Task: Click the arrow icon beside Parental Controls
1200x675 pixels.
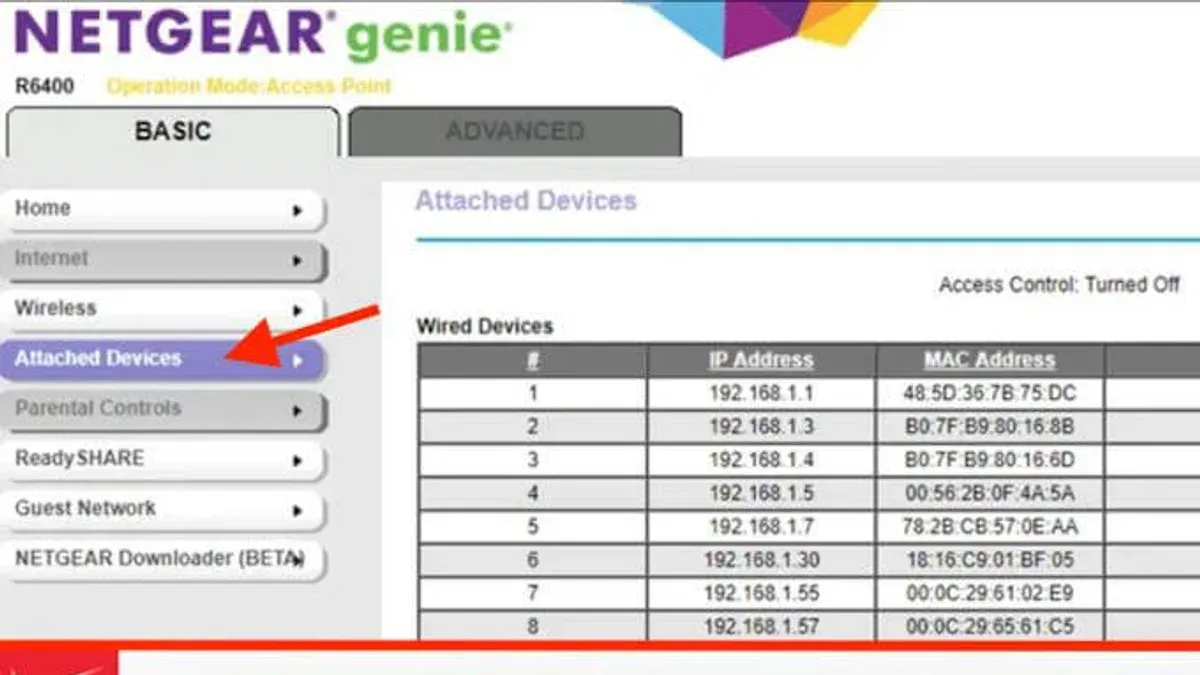Action: tap(297, 411)
